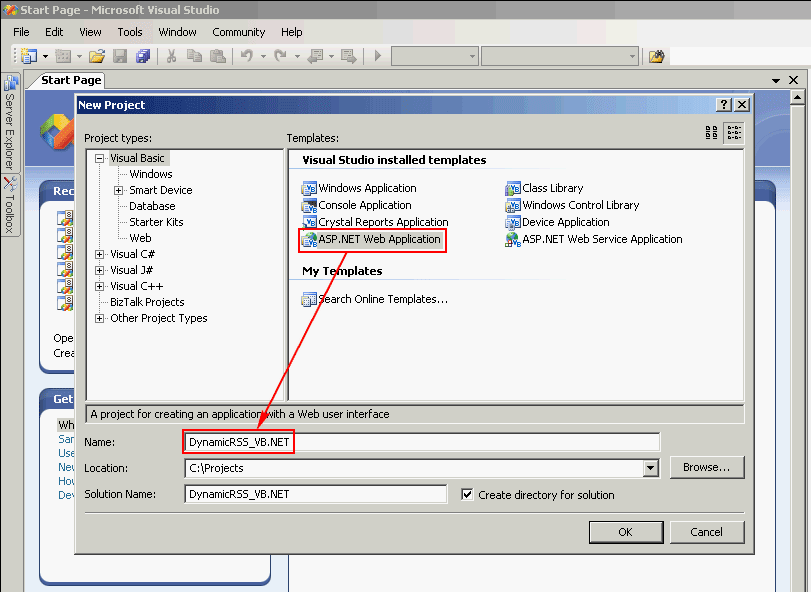This screenshot has height=592, width=811.
Task: Click the Save floppy disk icon
Action: click(120, 56)
